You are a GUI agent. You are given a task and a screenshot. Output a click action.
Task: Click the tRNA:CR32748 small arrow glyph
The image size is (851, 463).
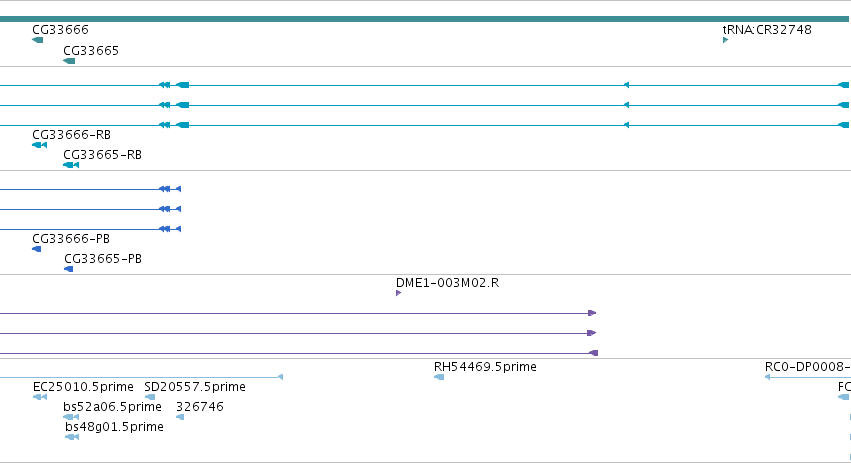tap(725, 40)
